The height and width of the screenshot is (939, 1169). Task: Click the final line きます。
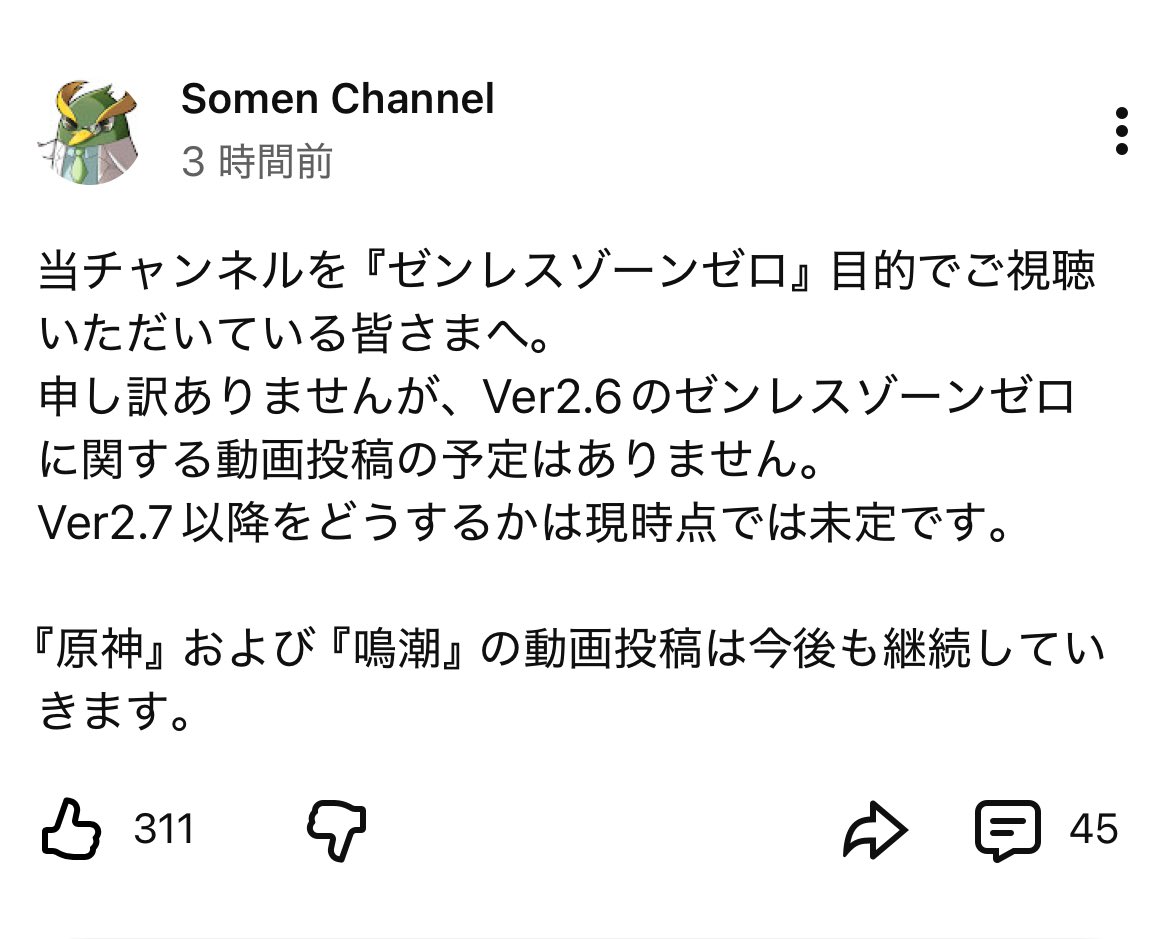tap(115, 713)
